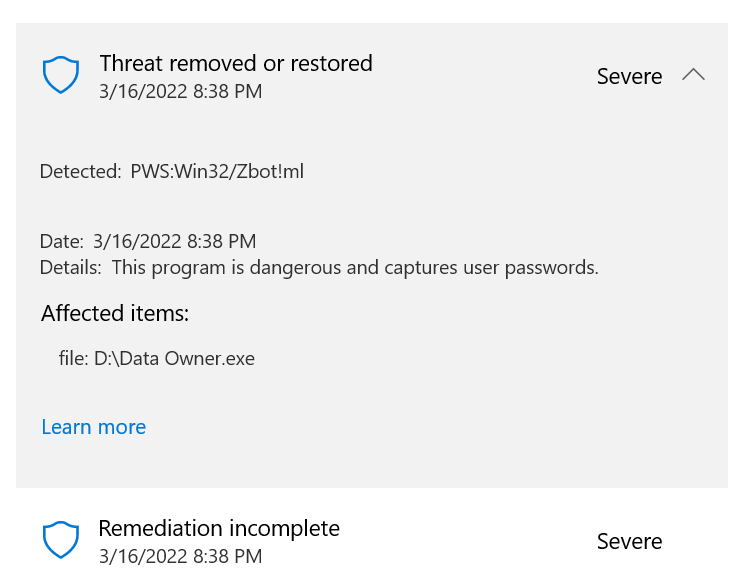The width and height of the screenshot is (740, 581).
Task: Click the Date line in threat details
Action: coord(148,241)
